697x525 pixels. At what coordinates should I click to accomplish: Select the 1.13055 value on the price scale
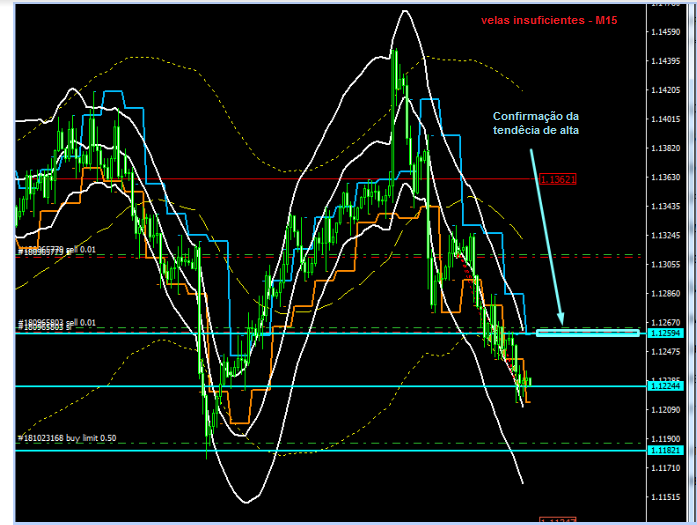tap(663, 265)
